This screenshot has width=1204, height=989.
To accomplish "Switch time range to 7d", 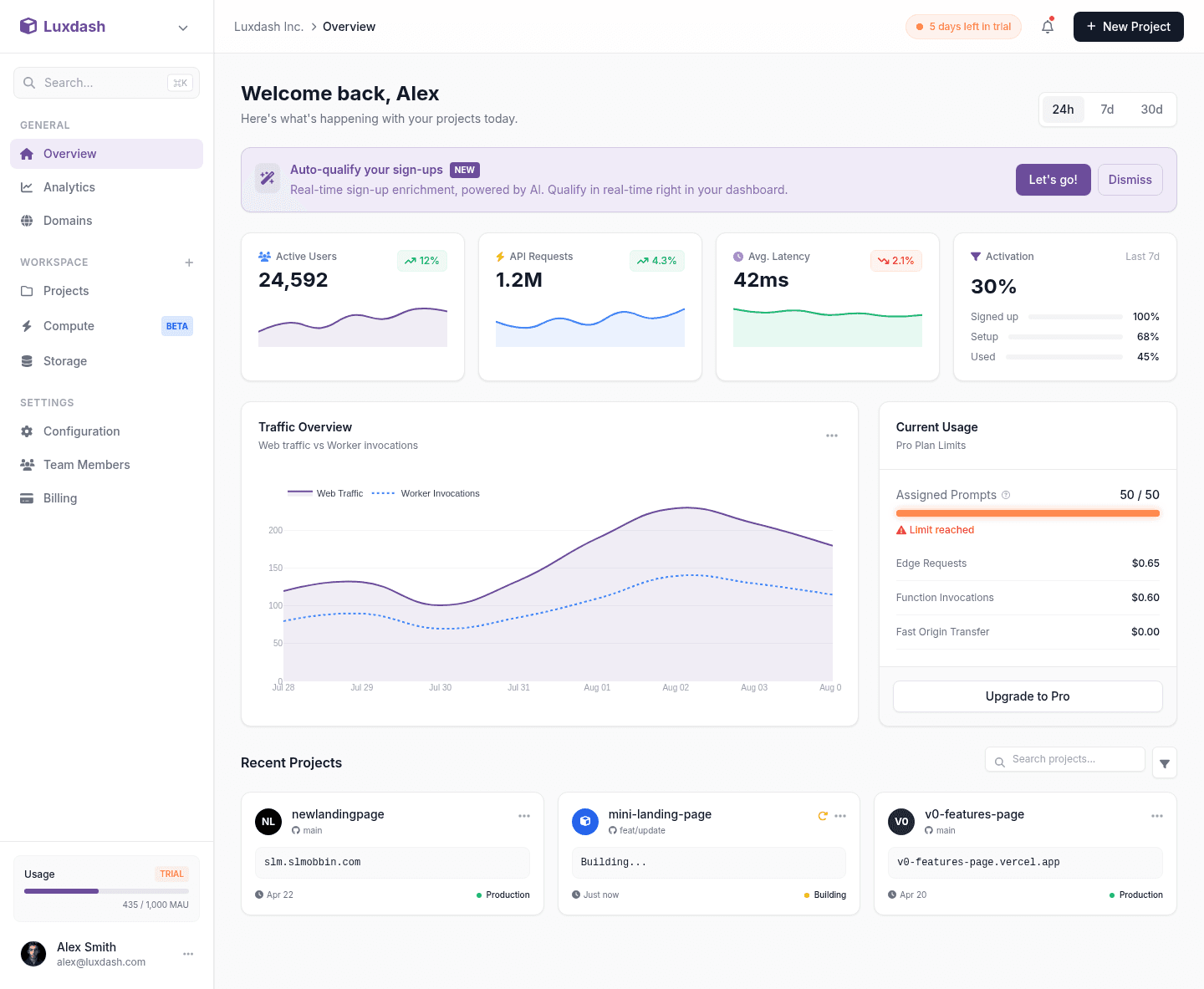I will click(x=1107, y=110).
